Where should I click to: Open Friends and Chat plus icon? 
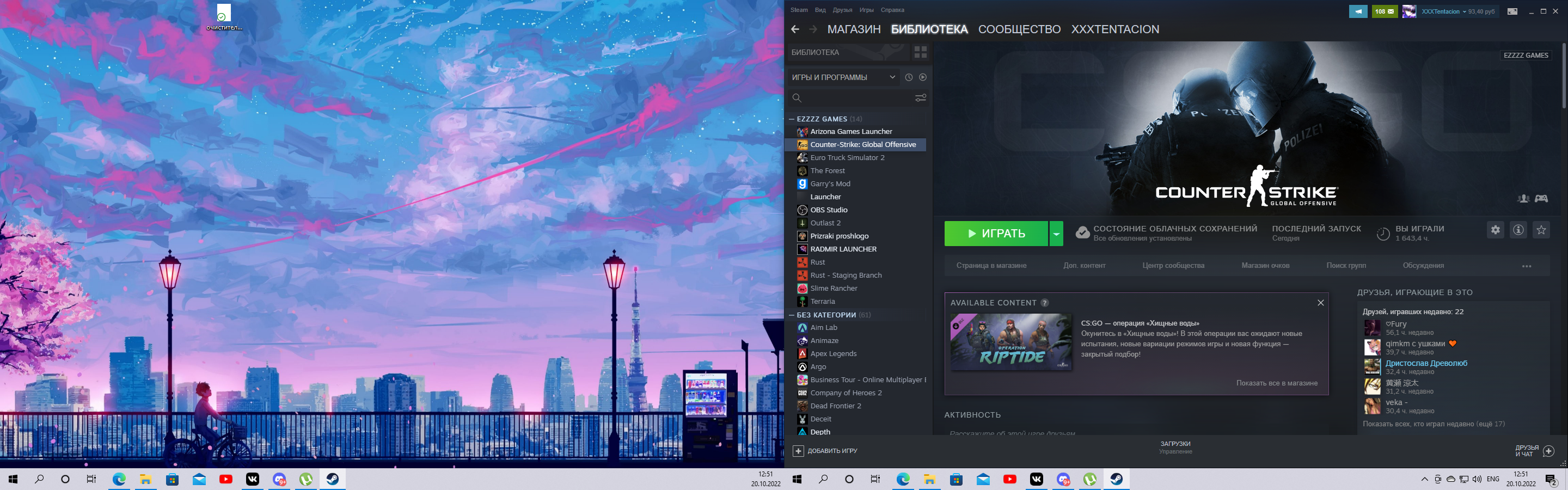1548,451
